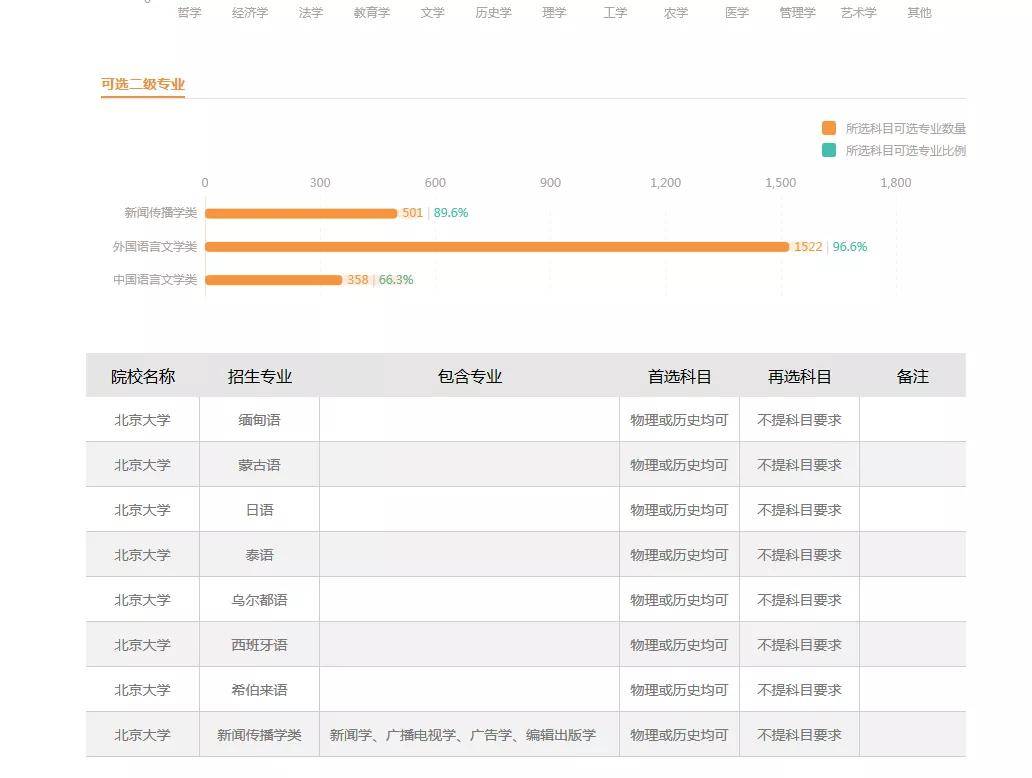Select the 日语 major cell
1032x778 pixels.
click(x=259, y=510)
